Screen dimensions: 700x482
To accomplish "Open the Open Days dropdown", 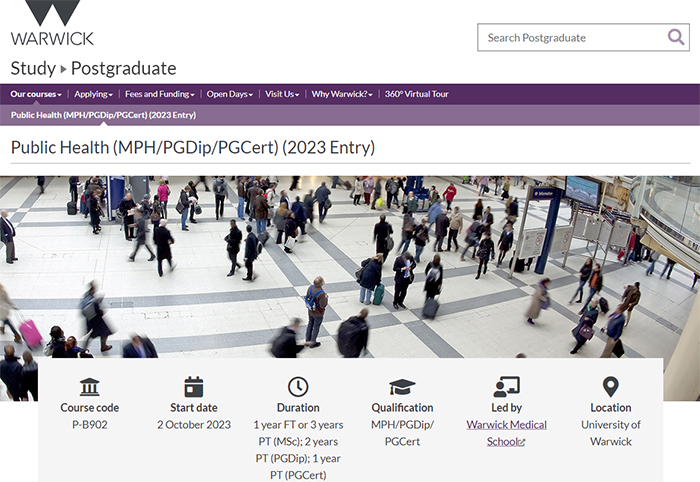I will [229, 94].
